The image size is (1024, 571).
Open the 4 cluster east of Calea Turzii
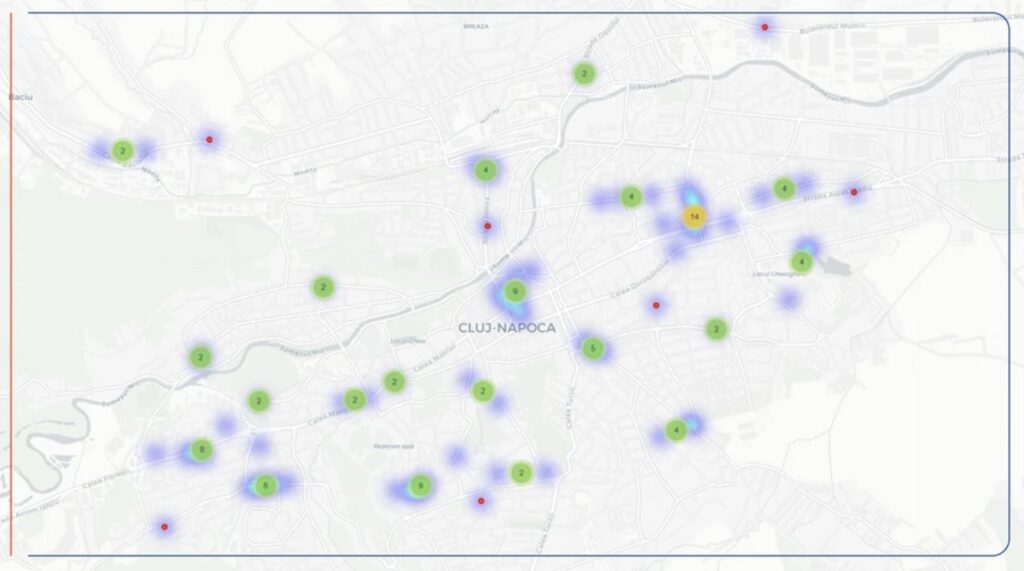pos(676,431)
